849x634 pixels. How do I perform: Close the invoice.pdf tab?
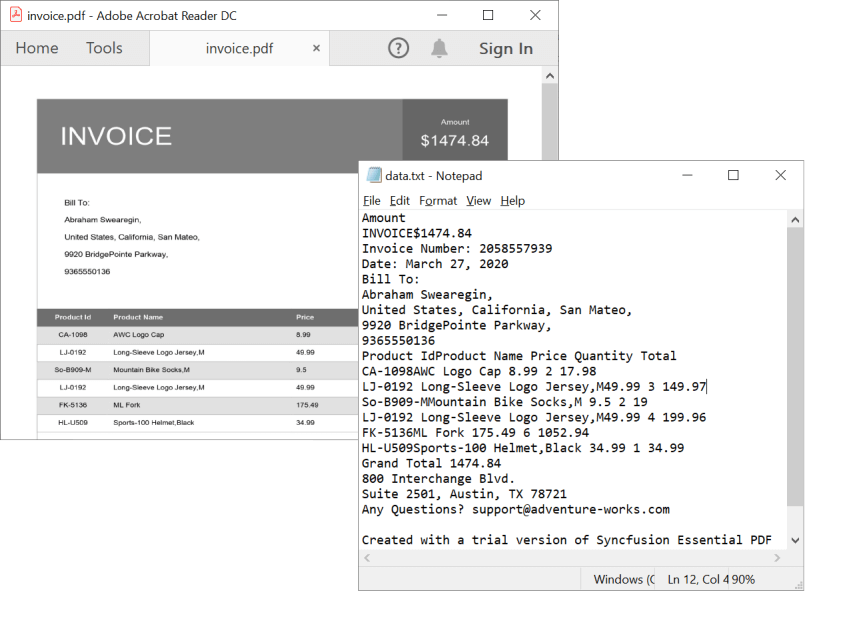316,48
